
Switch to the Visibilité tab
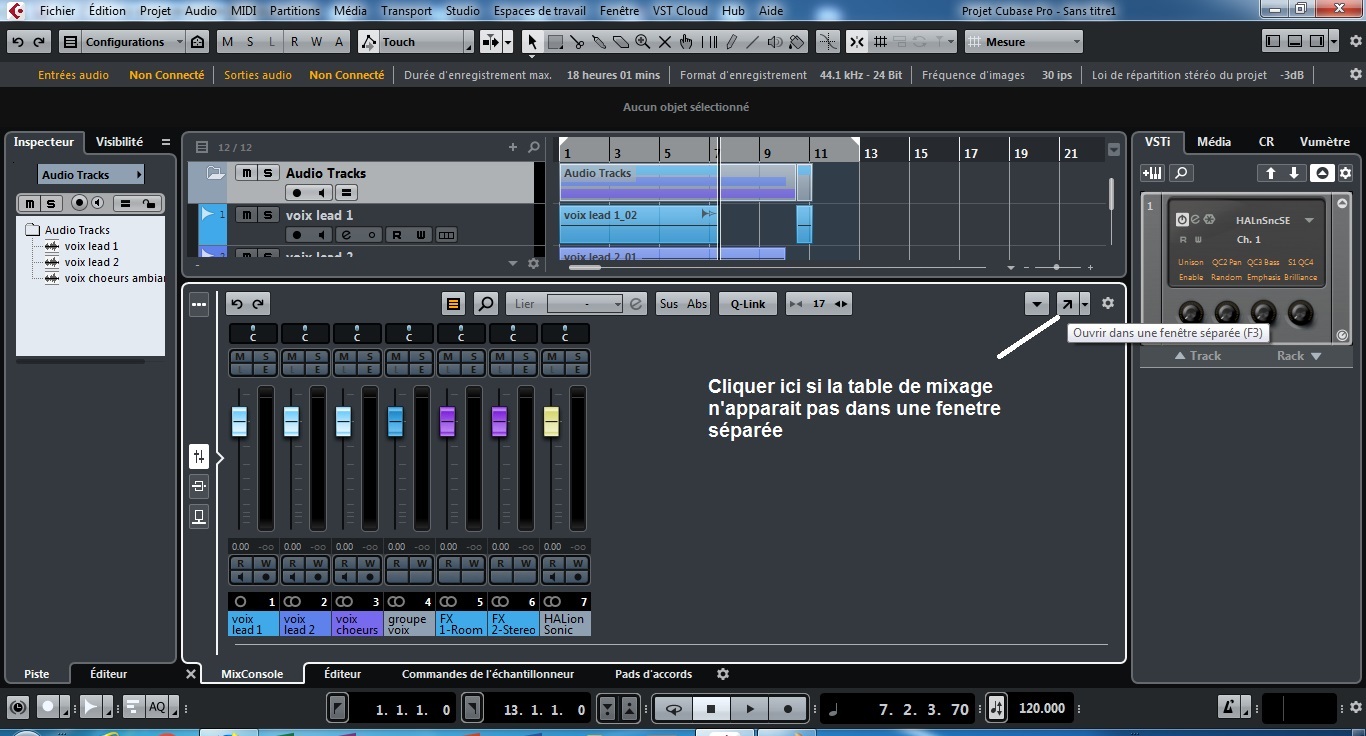(119, 142)
